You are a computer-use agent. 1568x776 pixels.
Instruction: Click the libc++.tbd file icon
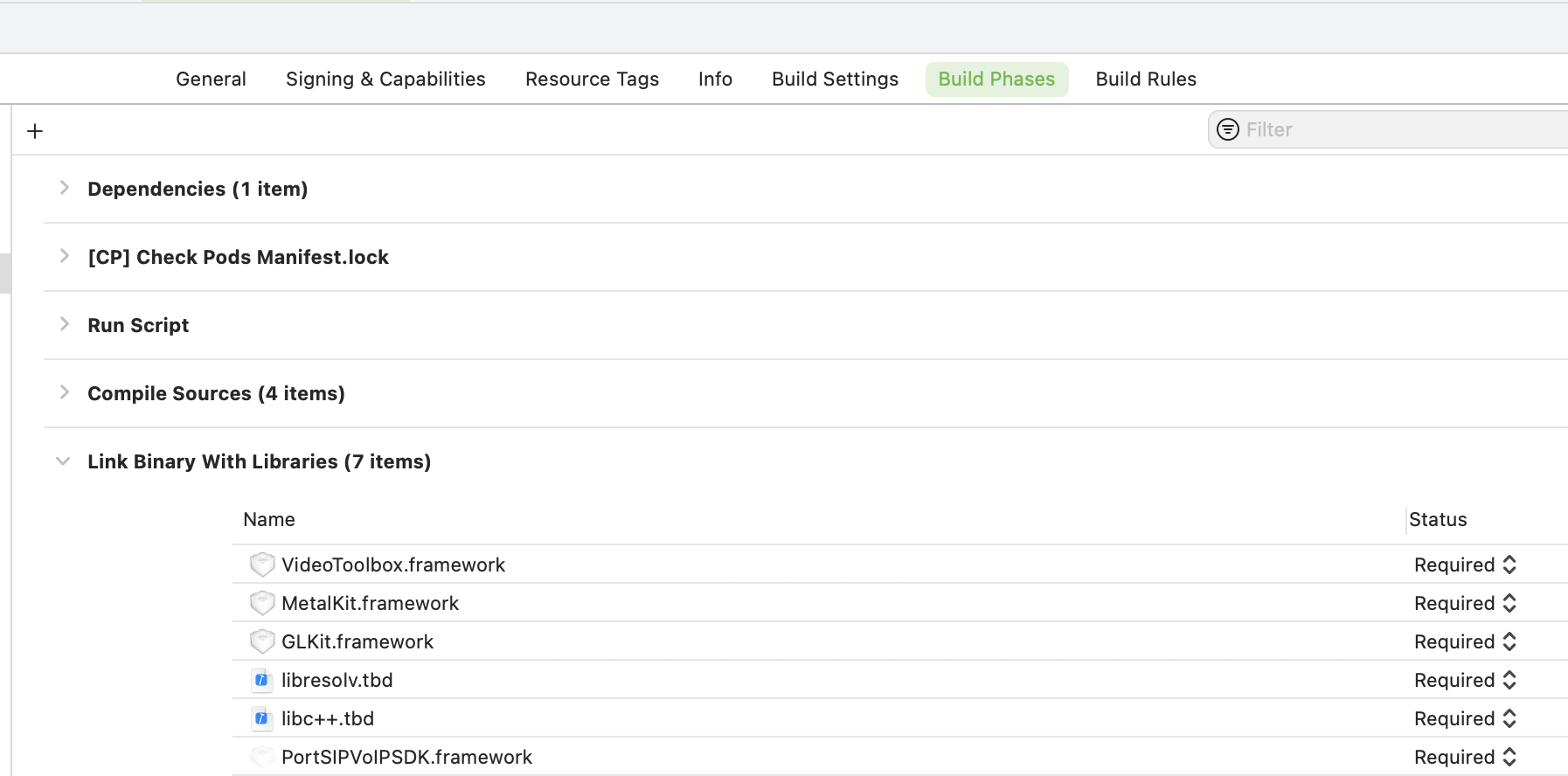(261, 718)
